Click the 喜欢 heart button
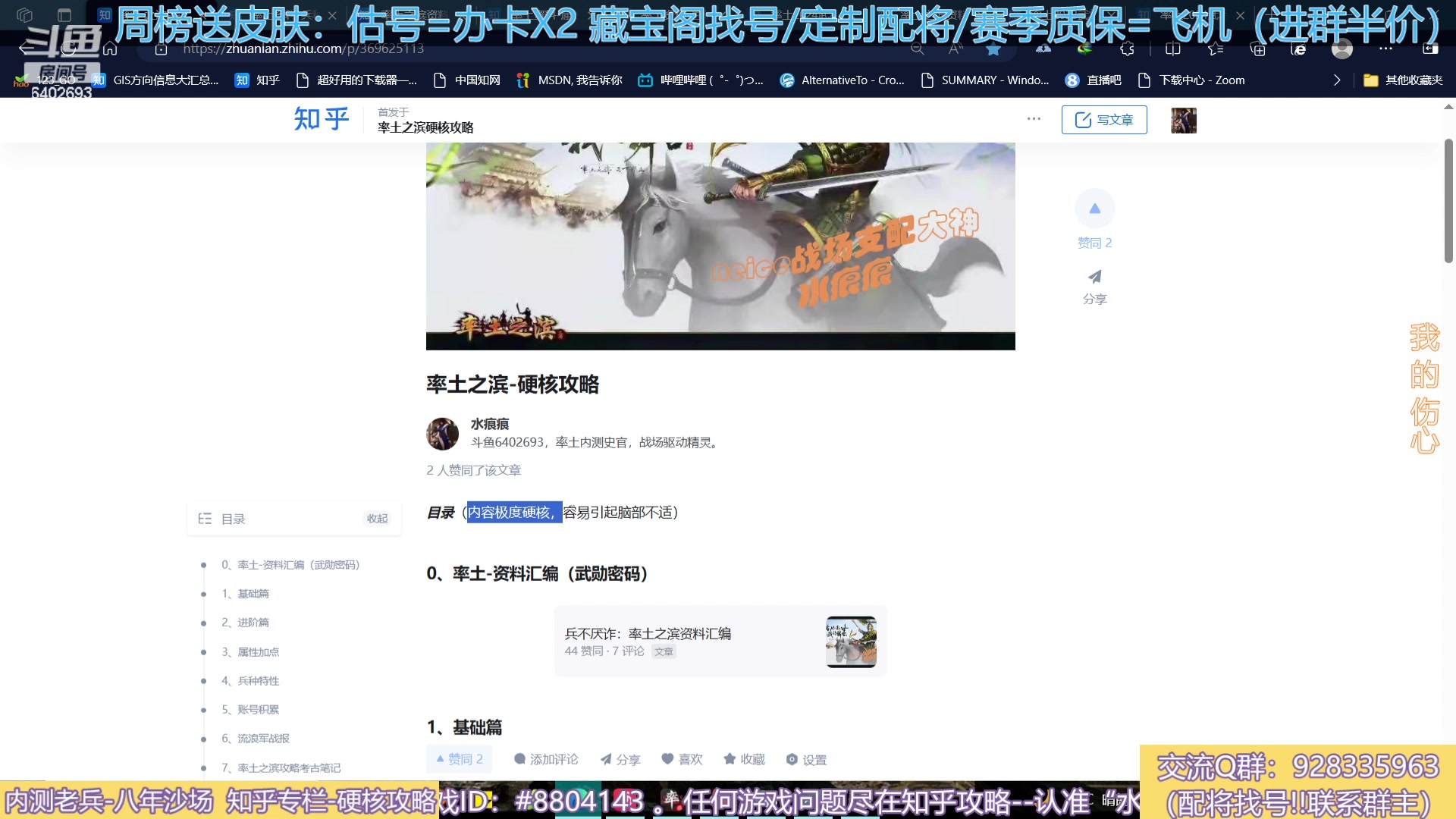1456x819 pixels. (682, 759)
